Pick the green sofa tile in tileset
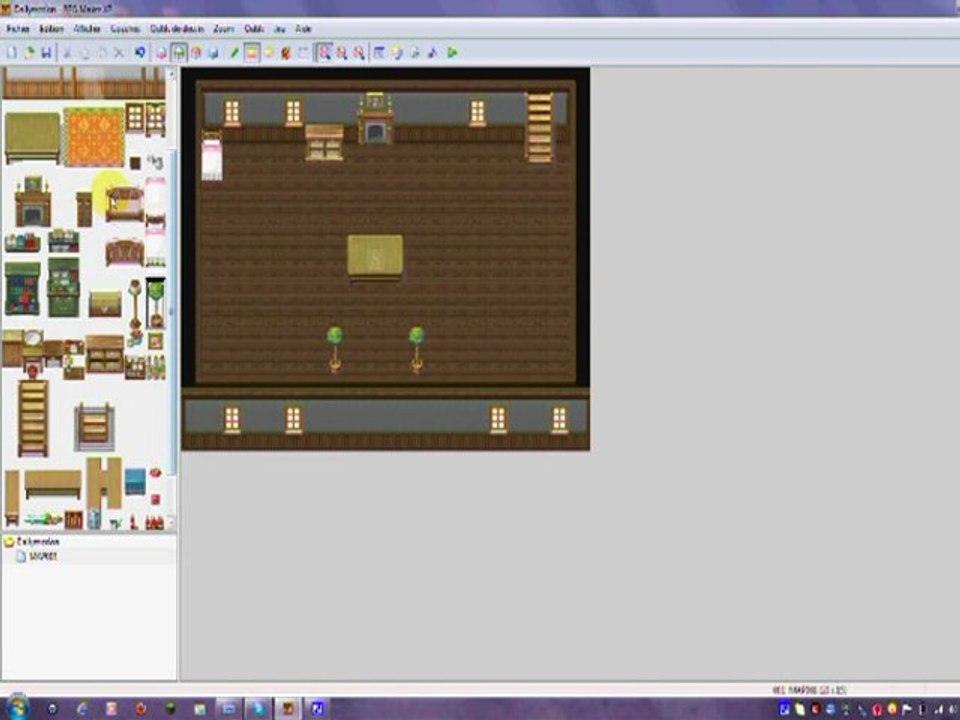 click(32, 138)
